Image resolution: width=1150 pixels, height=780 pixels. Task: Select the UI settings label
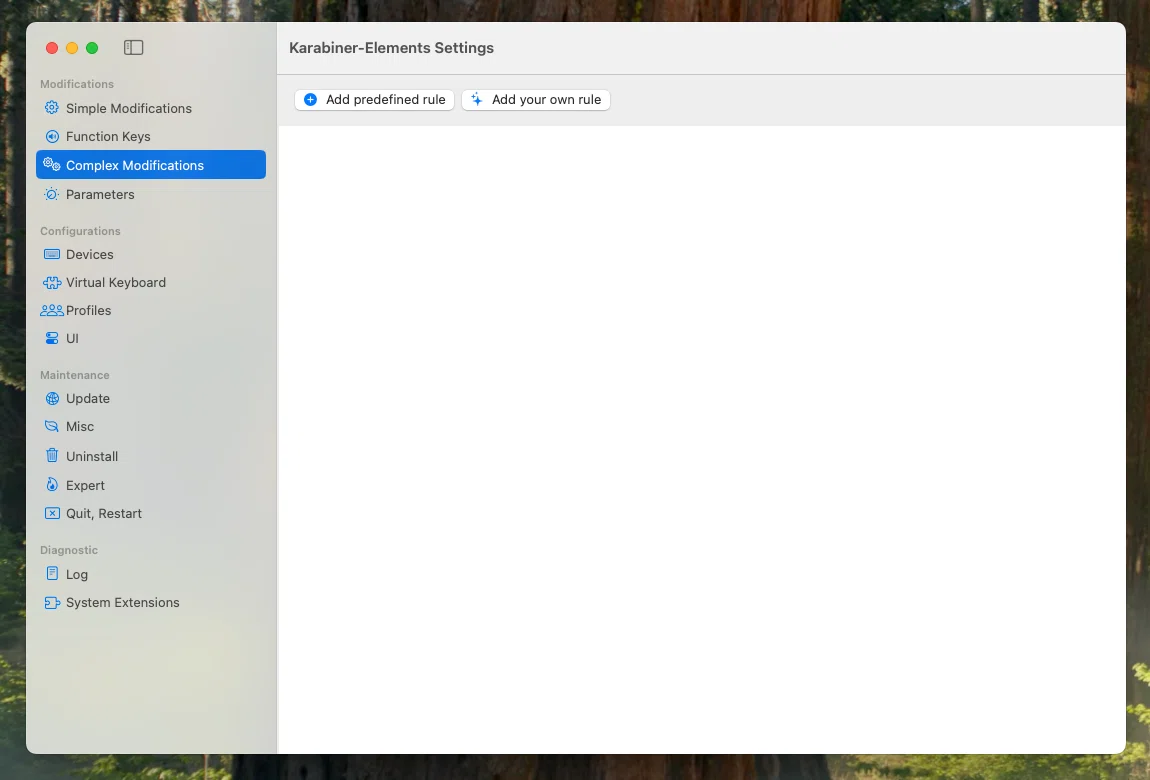72,338
